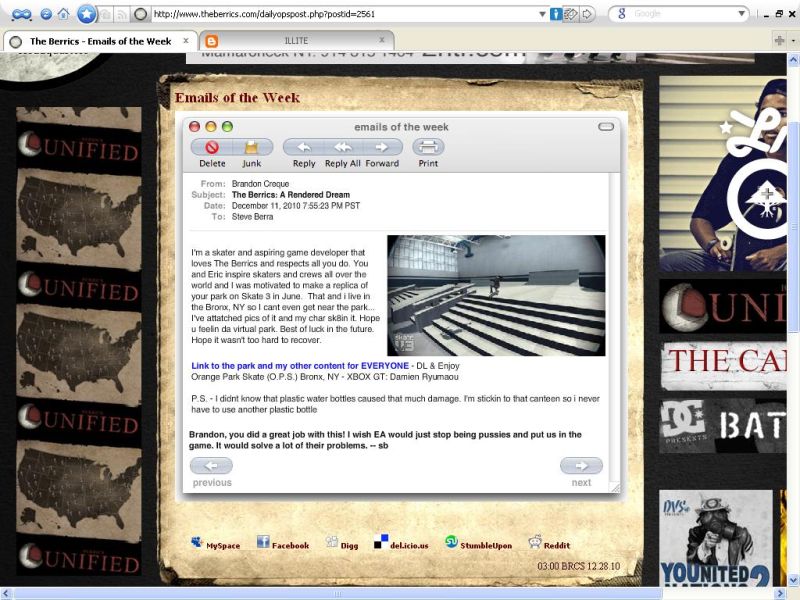
Task: Click the red close dot in email window
Action: pyautogui.click(x=194, y=127)
